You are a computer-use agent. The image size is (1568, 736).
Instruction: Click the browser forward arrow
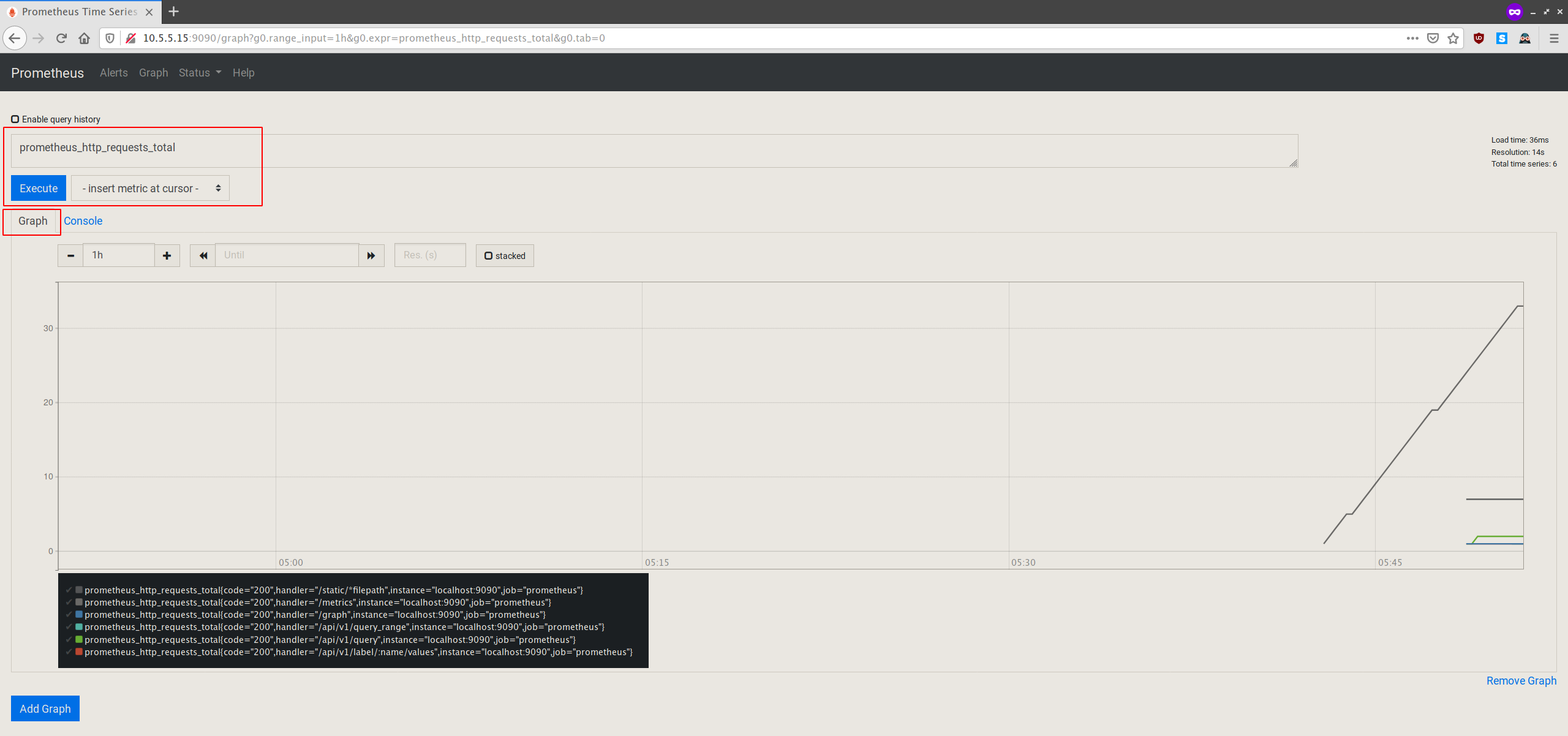[39, 38]
